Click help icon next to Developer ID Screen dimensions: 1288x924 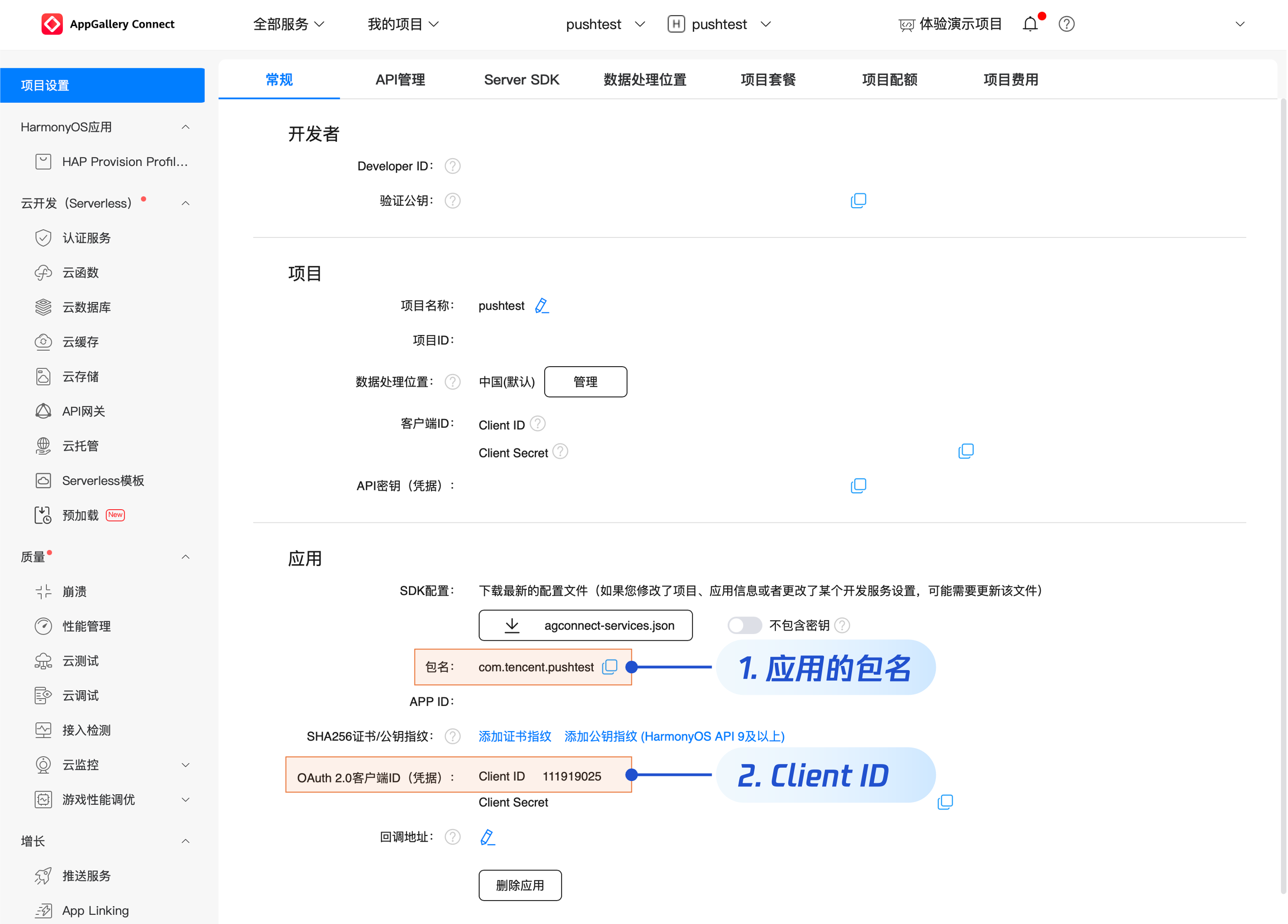[x=452, y=166]
